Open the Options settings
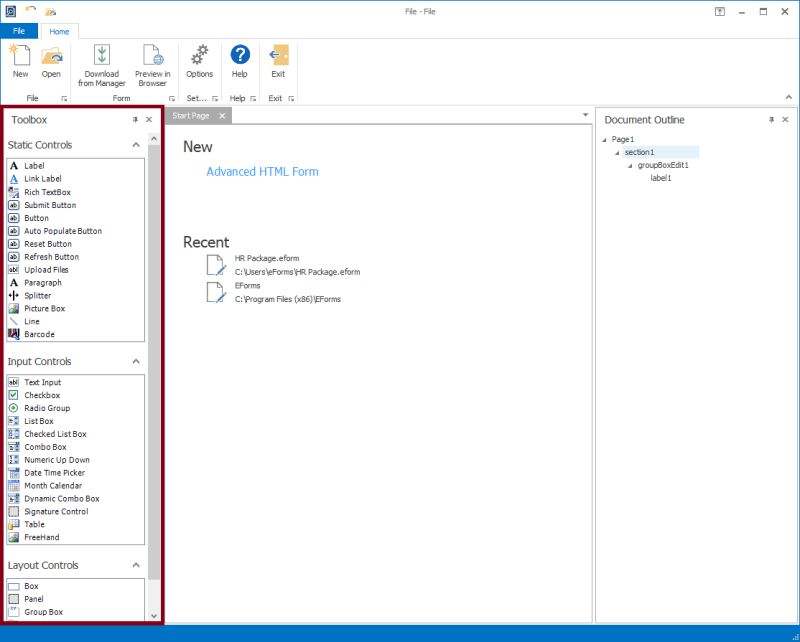Screen dimensions: 800x642 click(x=199, y=61)
